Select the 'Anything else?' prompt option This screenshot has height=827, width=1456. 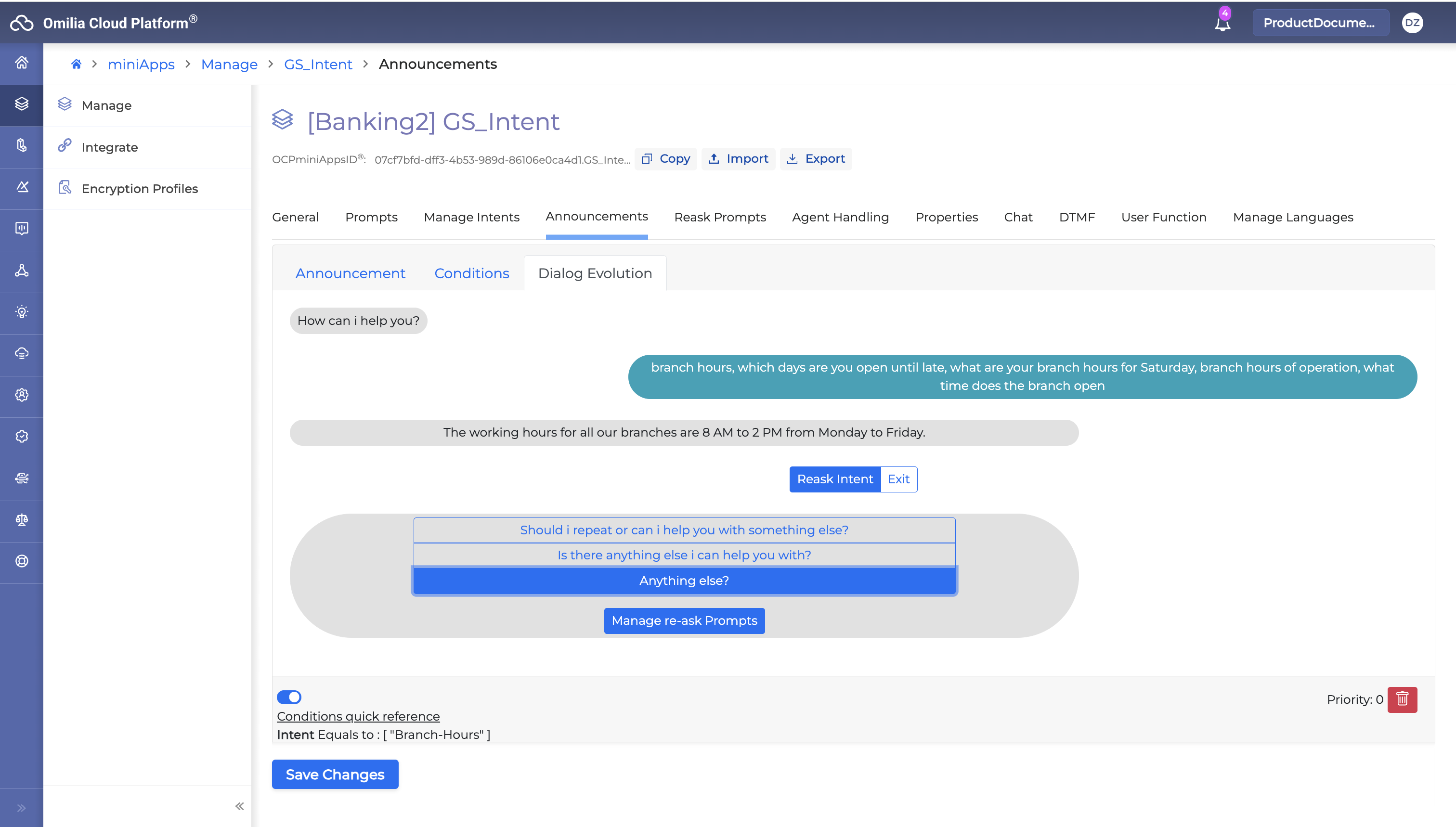[684, 581]
